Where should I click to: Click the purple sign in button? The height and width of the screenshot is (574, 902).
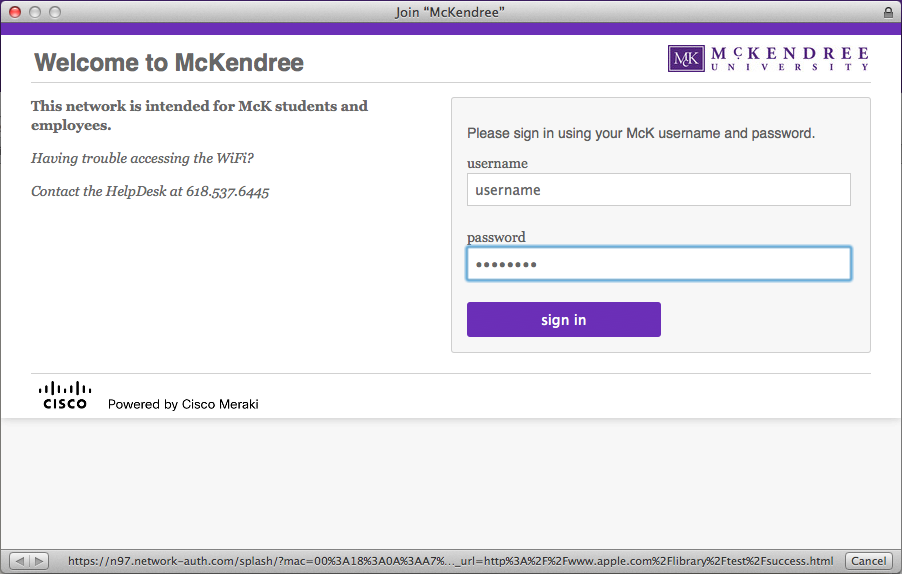[564, 320]
